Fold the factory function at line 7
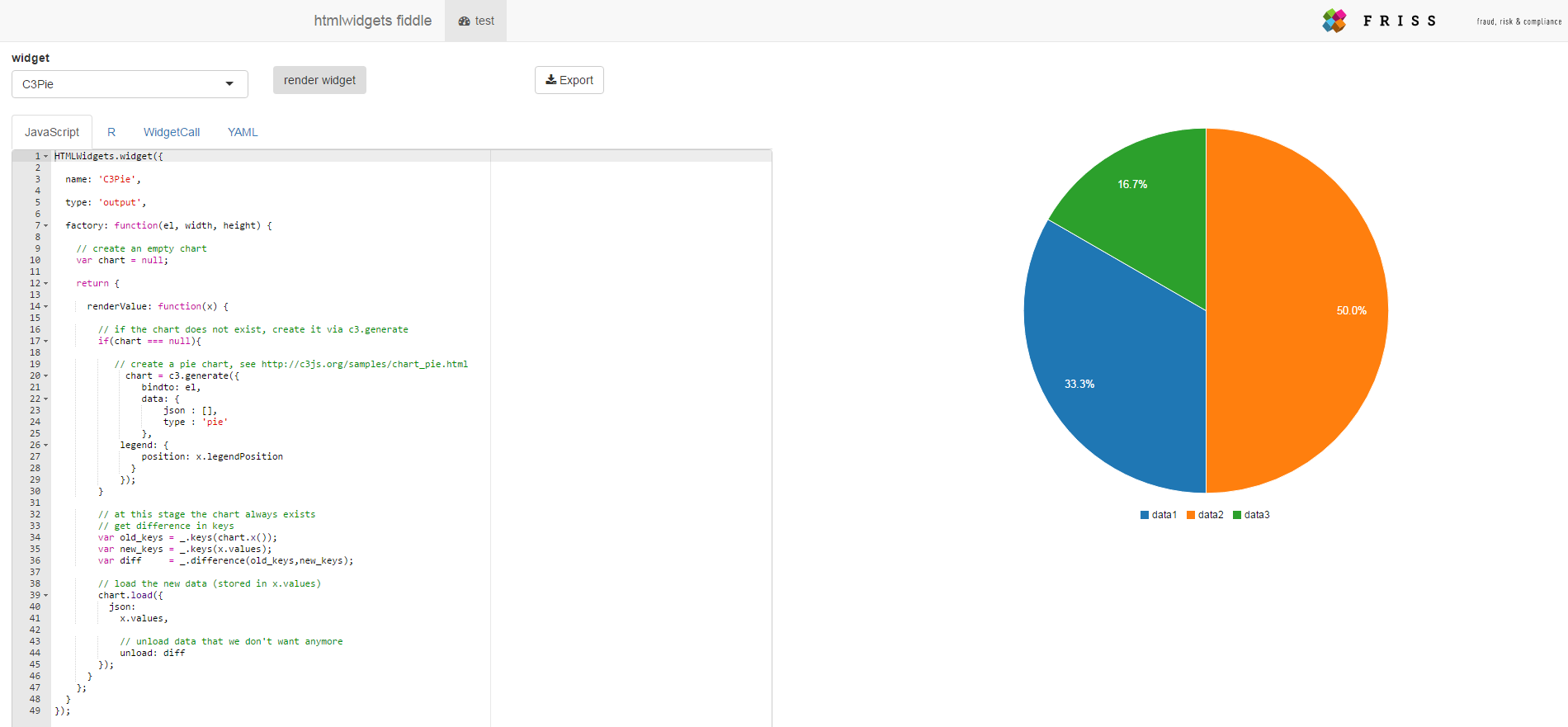This screenshot has width=1568, height=727. pyautogui.click(x=46, y=226)
